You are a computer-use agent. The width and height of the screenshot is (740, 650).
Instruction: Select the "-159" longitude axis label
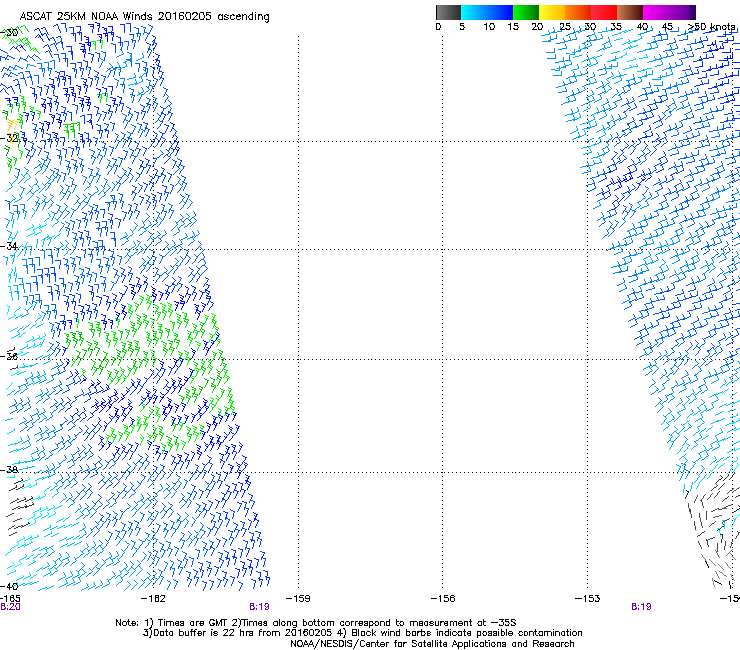pyautogui.click(x=298, y=599)
